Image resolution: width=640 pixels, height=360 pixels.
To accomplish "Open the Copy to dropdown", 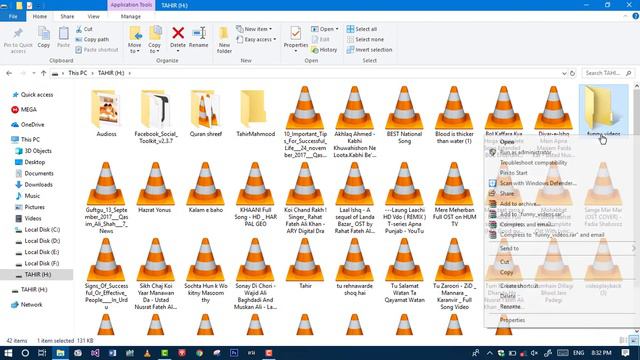I will pos(155,40).
